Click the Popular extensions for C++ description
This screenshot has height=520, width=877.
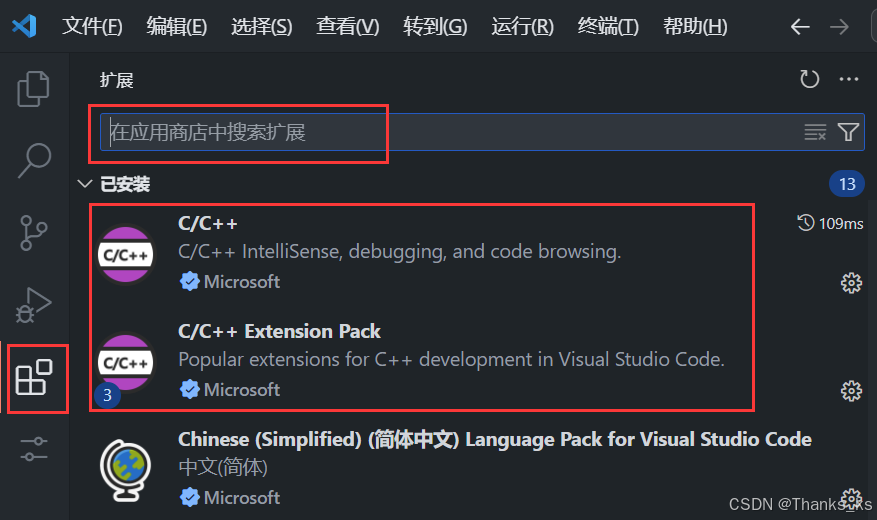click(451, 360)
